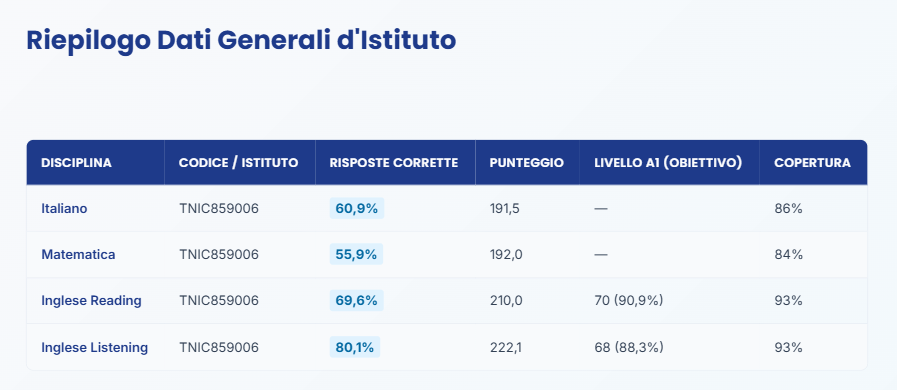Image resolution: width=897 pixels, height=390 pixels.
Task: Click the 55,9% badge for Matematica
Action: [356, 254]
